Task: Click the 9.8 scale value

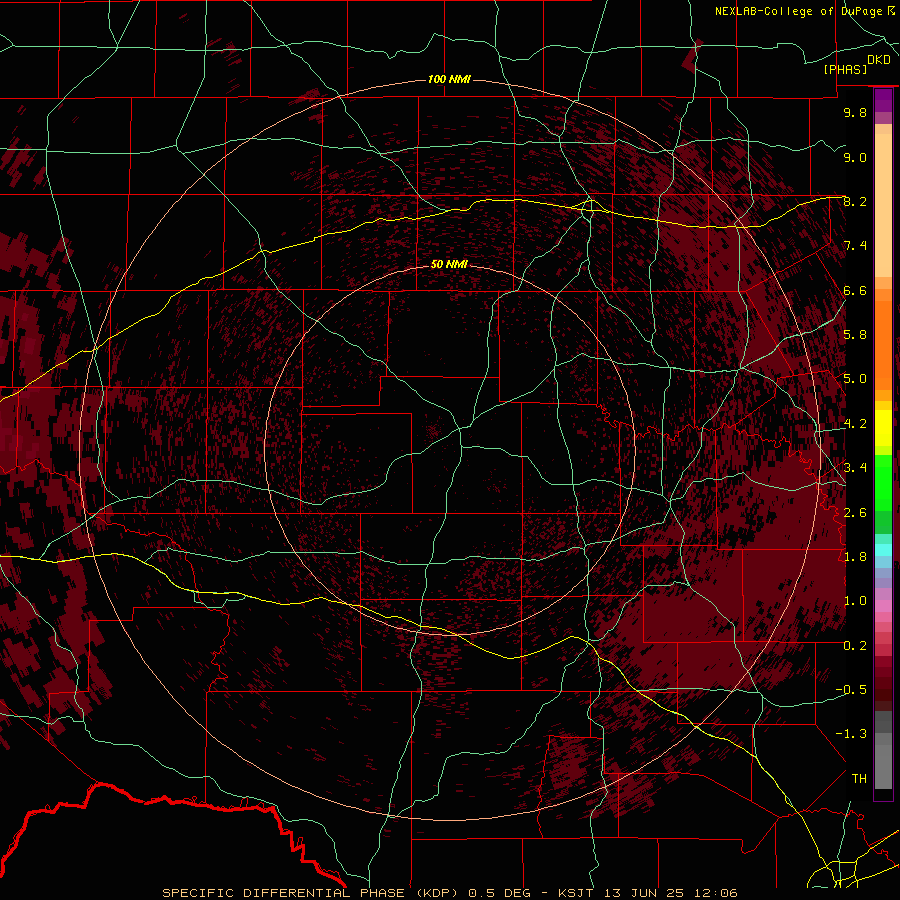Action: pos(855,112)
